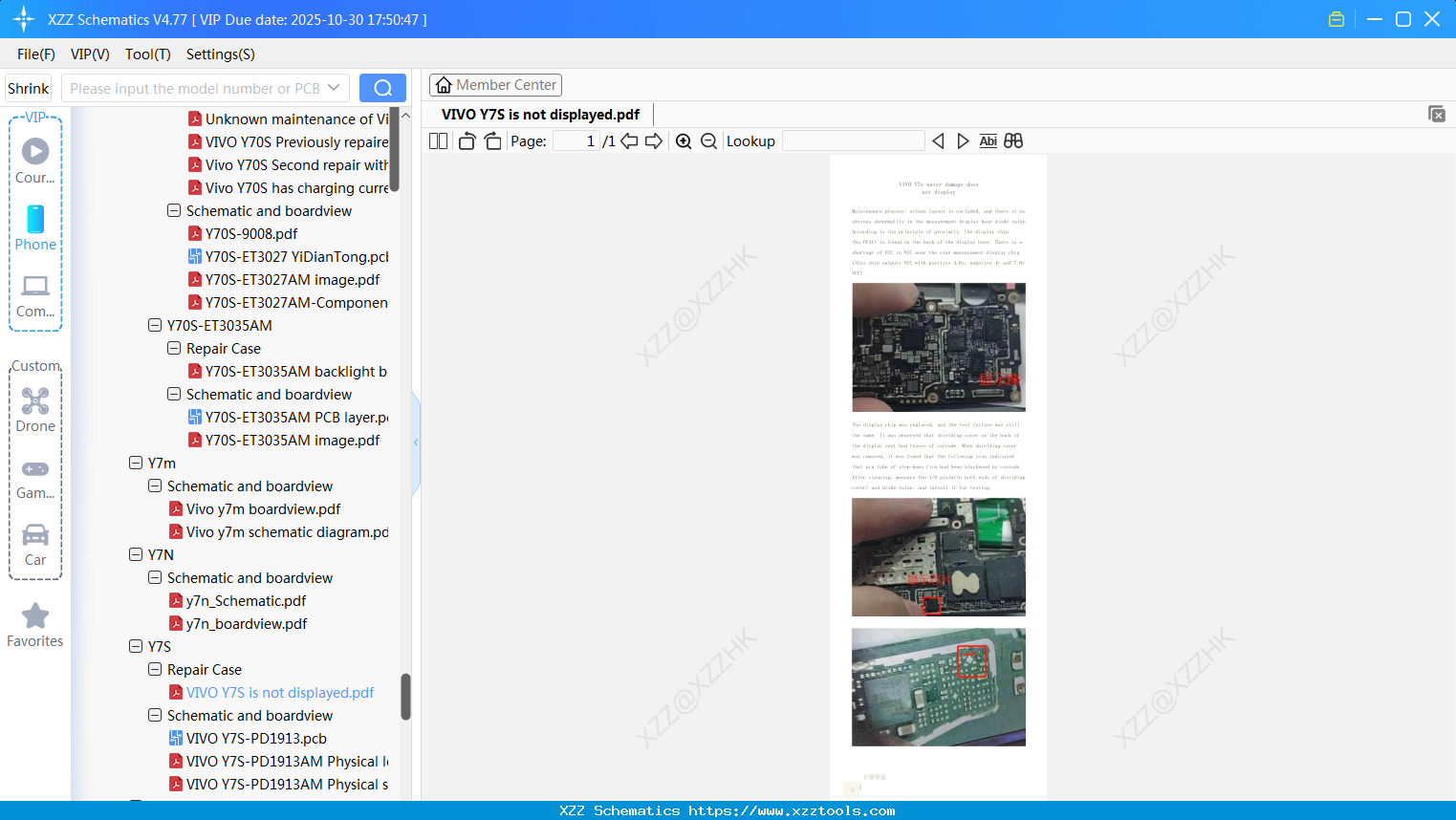Rotate the page counterclockwise
Image resolution: width=1456 pixels, height=820 pixels.
tap(467, 141)
